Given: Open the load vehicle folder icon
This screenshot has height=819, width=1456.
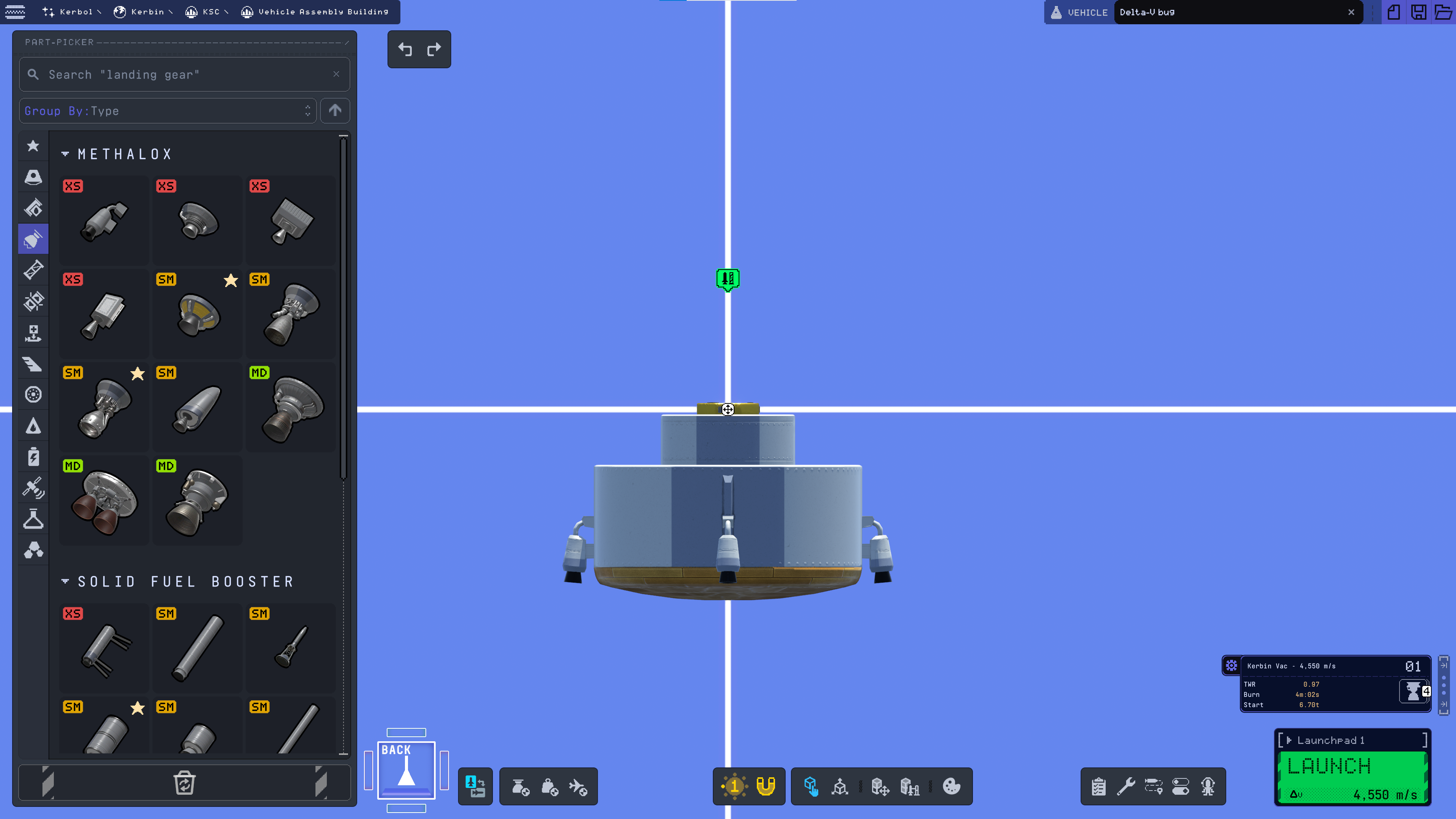Looking at the screenshot, I should (1443, 12).
